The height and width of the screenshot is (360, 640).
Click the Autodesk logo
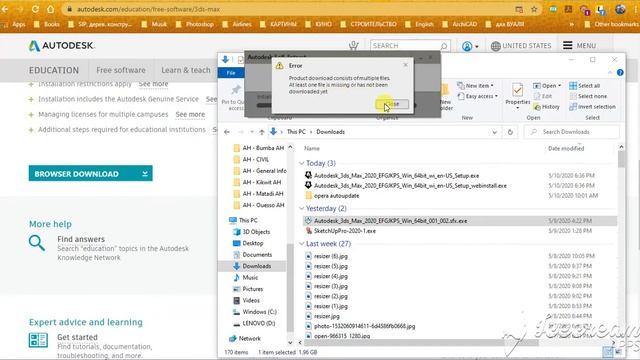click(61, 46)
